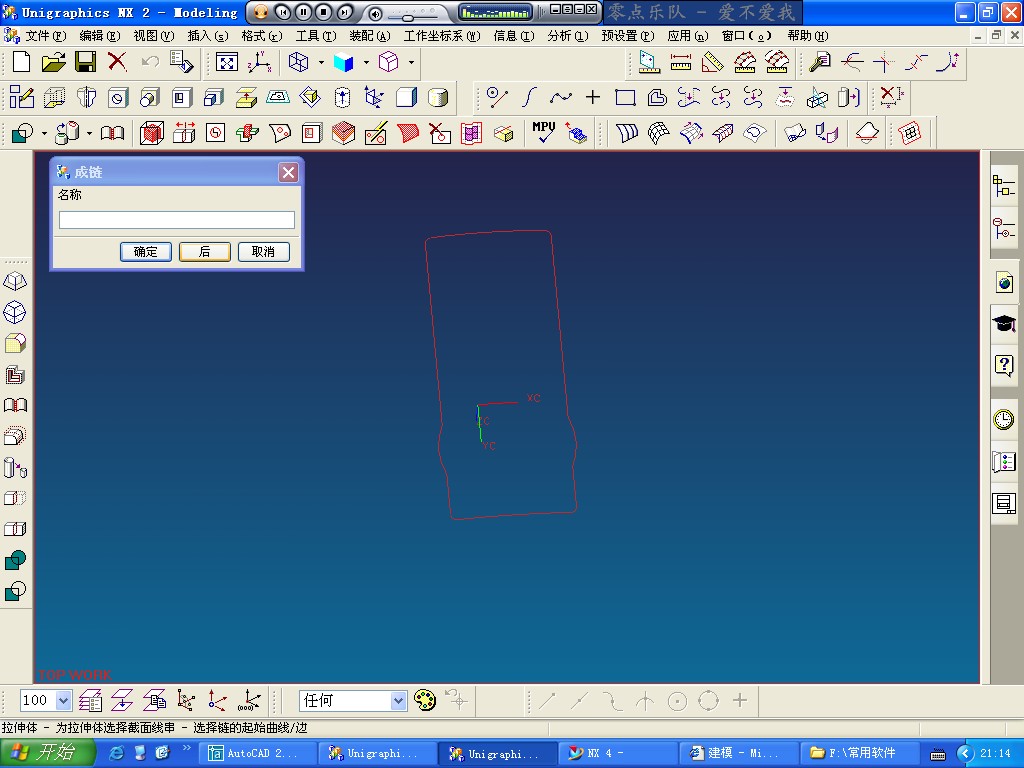Open F:\常用软件 folder from taskbar

tap(859, 754)
